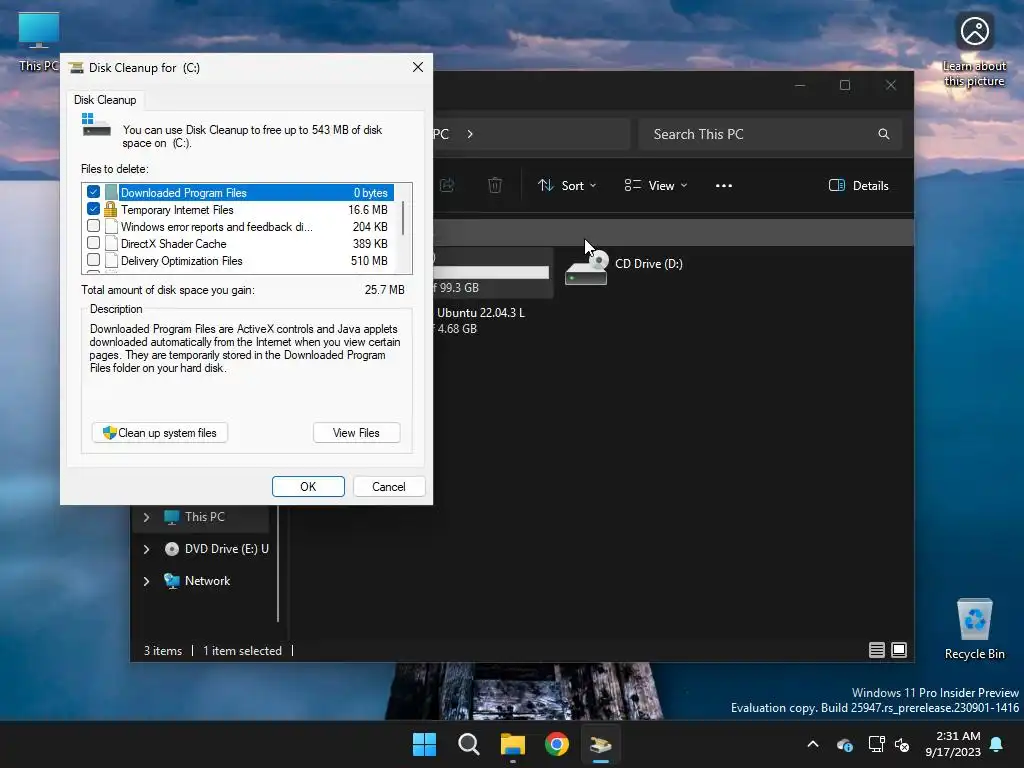
Task: Minimize the File Explorer window
Action: point(800,85)
